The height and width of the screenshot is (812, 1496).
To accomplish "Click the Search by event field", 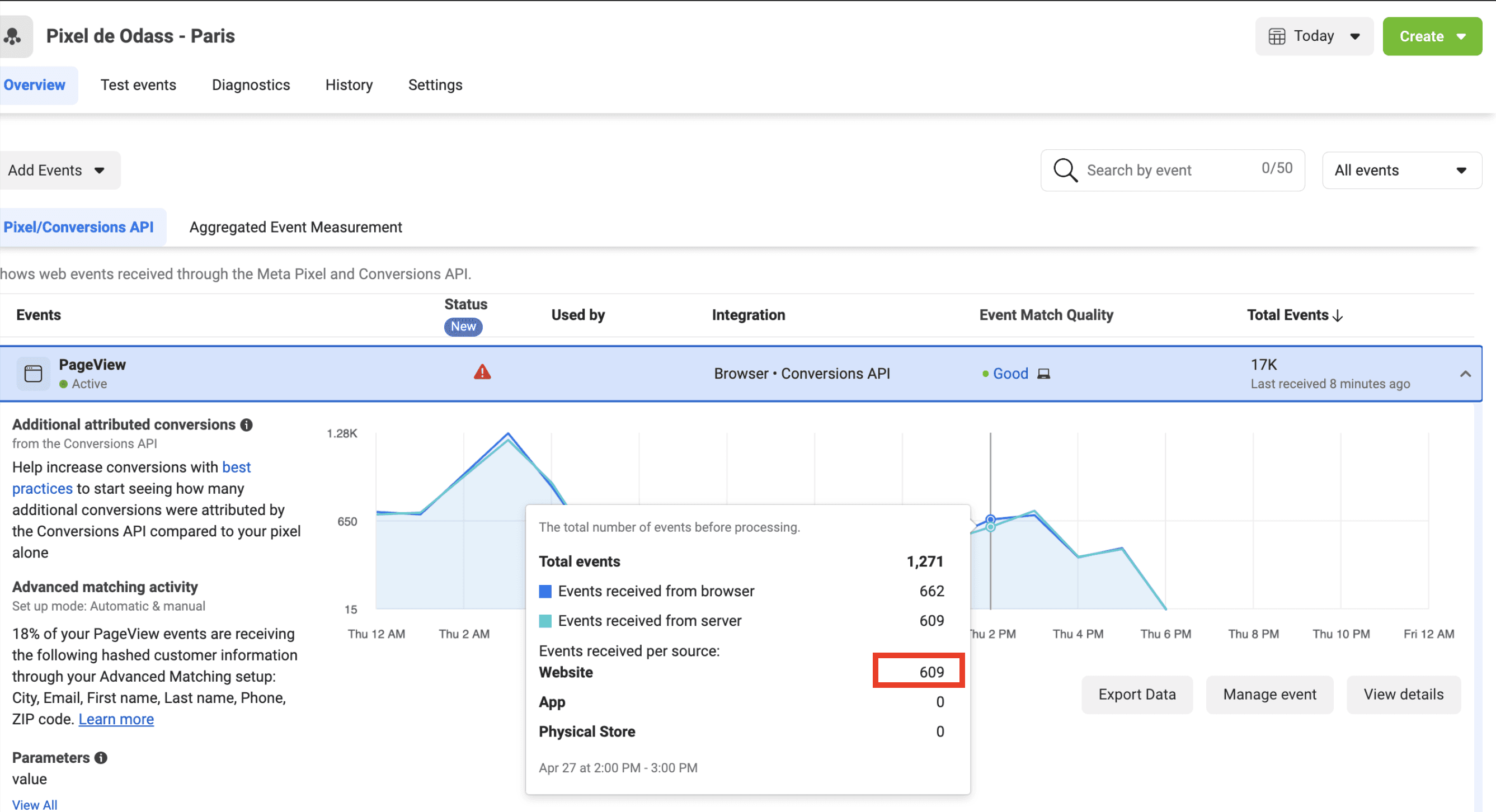I will pyautogui.click(x=1173, y=170).
